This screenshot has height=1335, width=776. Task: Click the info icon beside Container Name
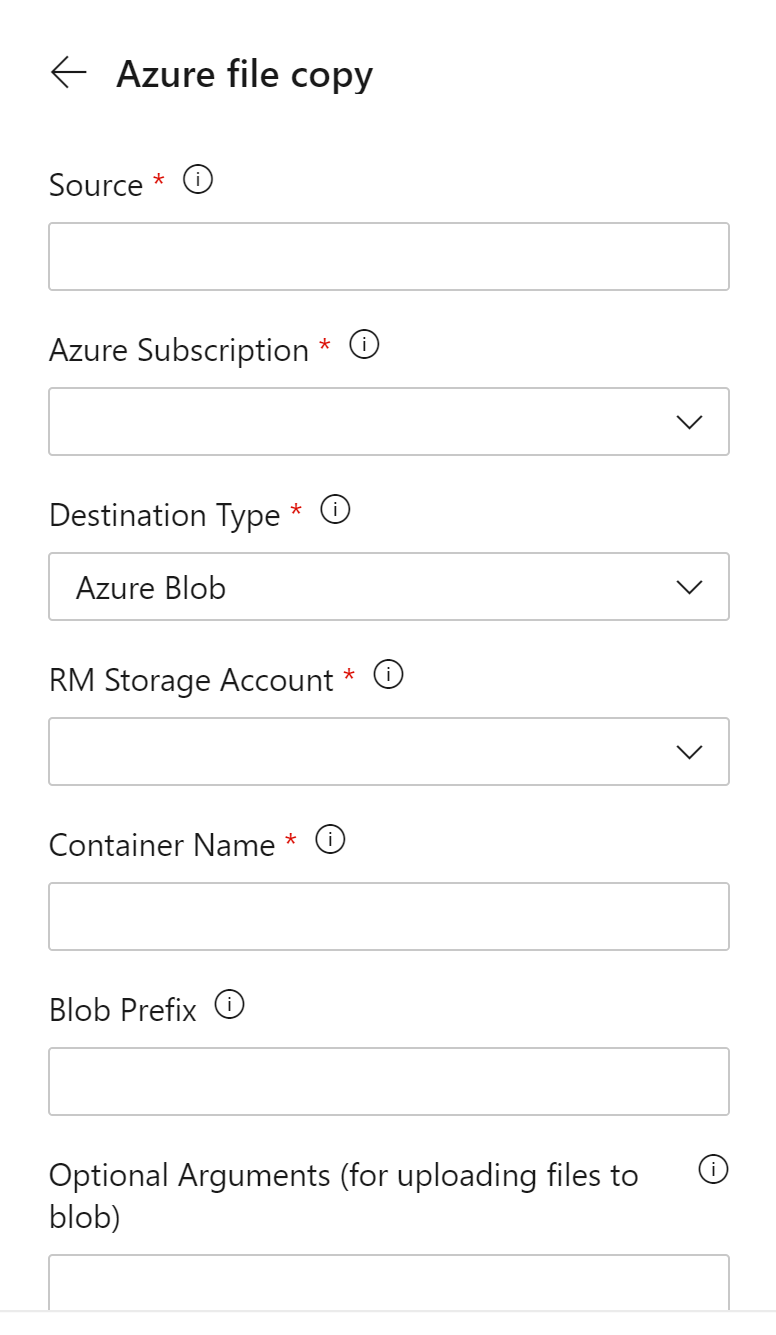[x=331, y=841]
